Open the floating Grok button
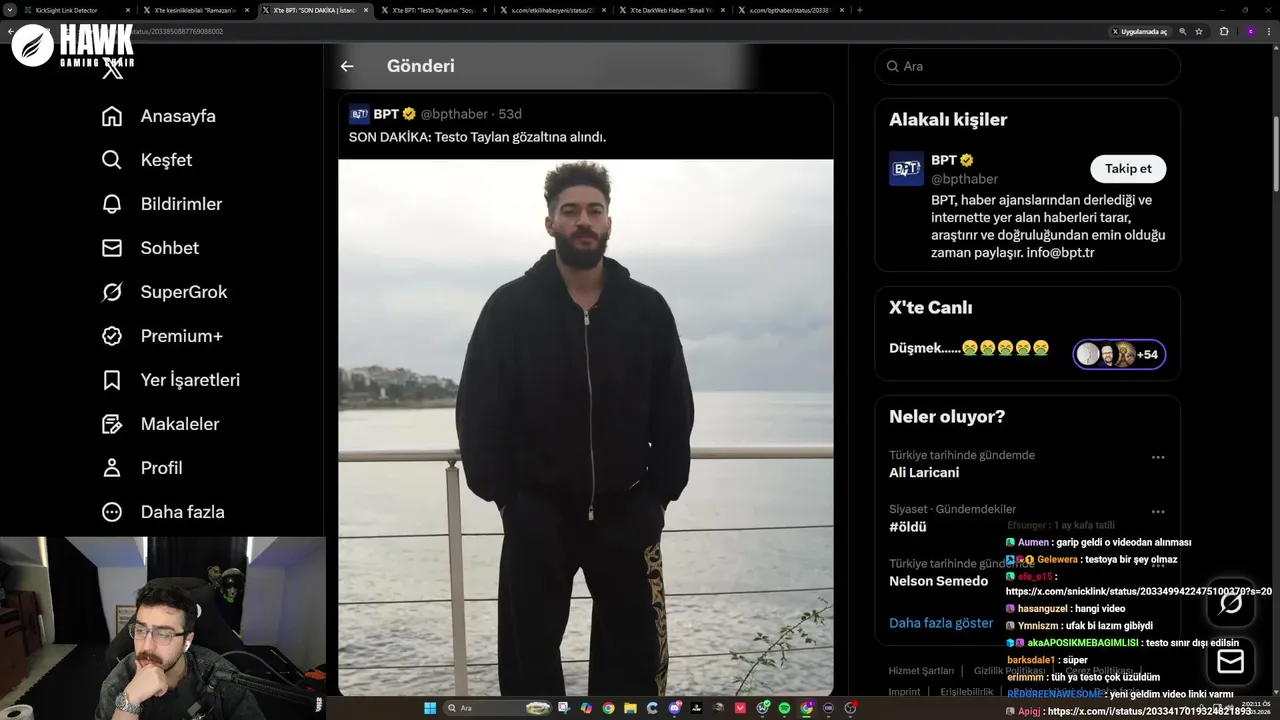The image size is (1280, 720). 1231,603
